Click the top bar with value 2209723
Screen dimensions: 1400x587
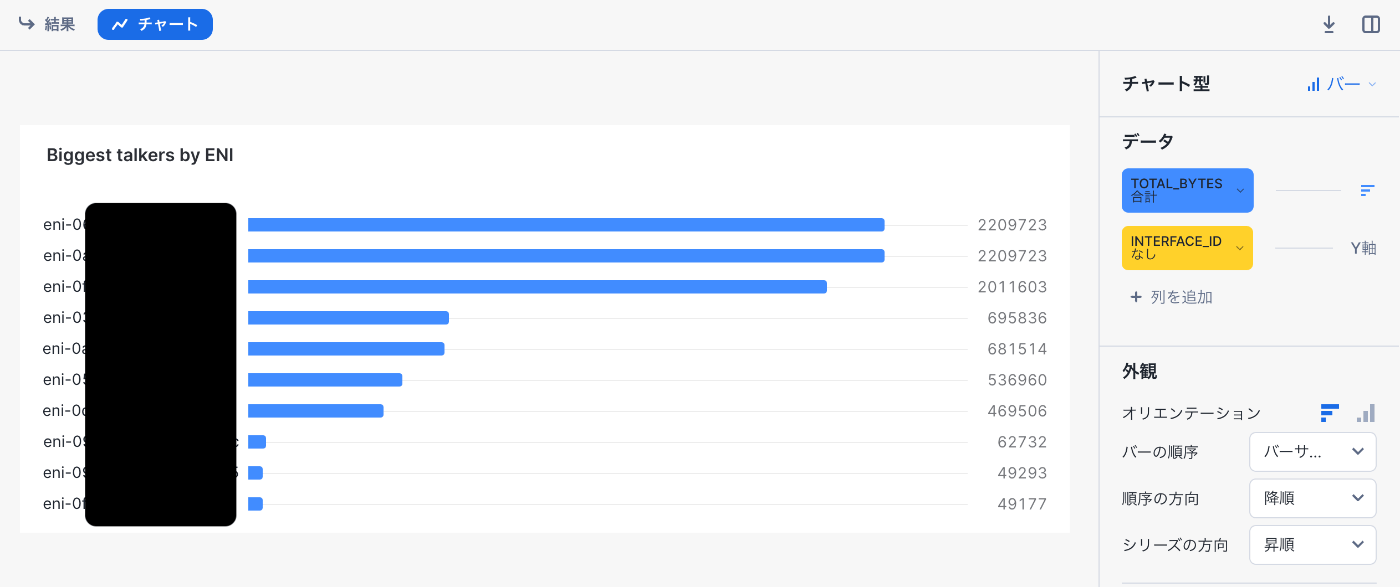tap(566, 225)
